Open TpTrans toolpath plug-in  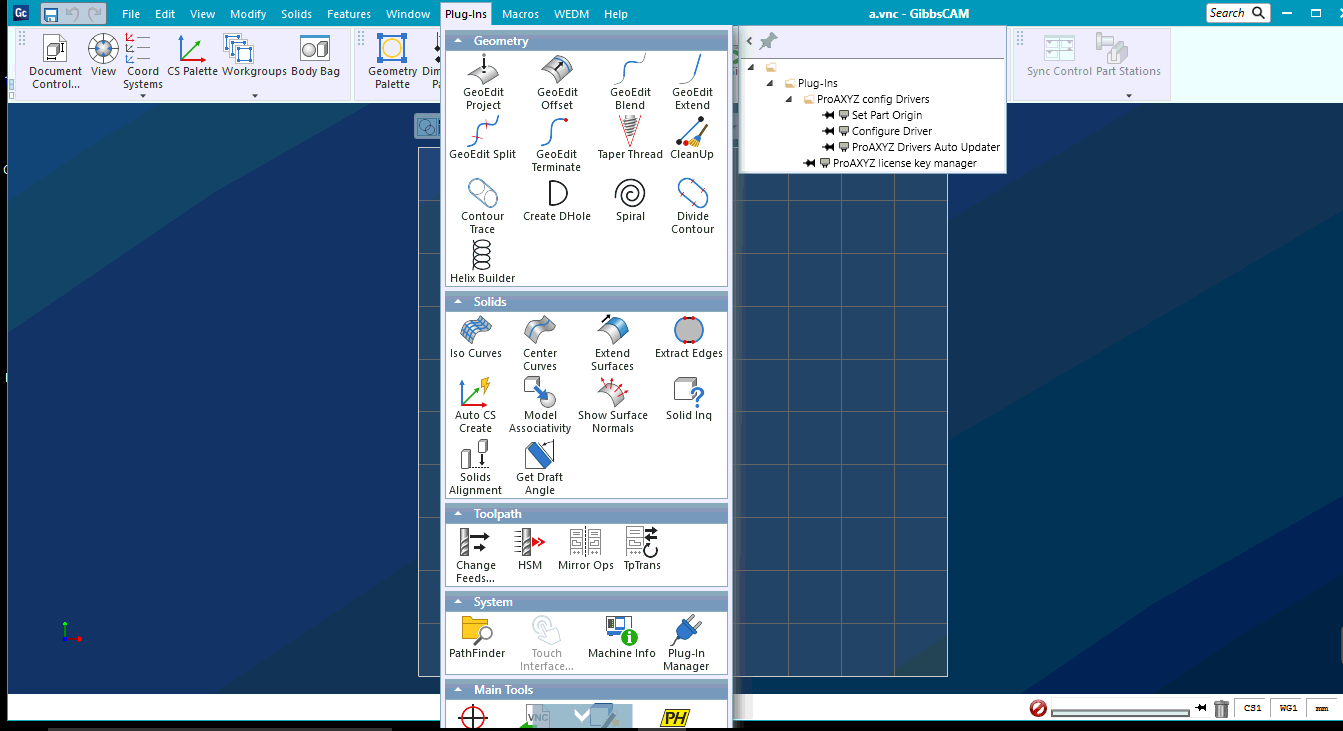(x=642, y=549)
